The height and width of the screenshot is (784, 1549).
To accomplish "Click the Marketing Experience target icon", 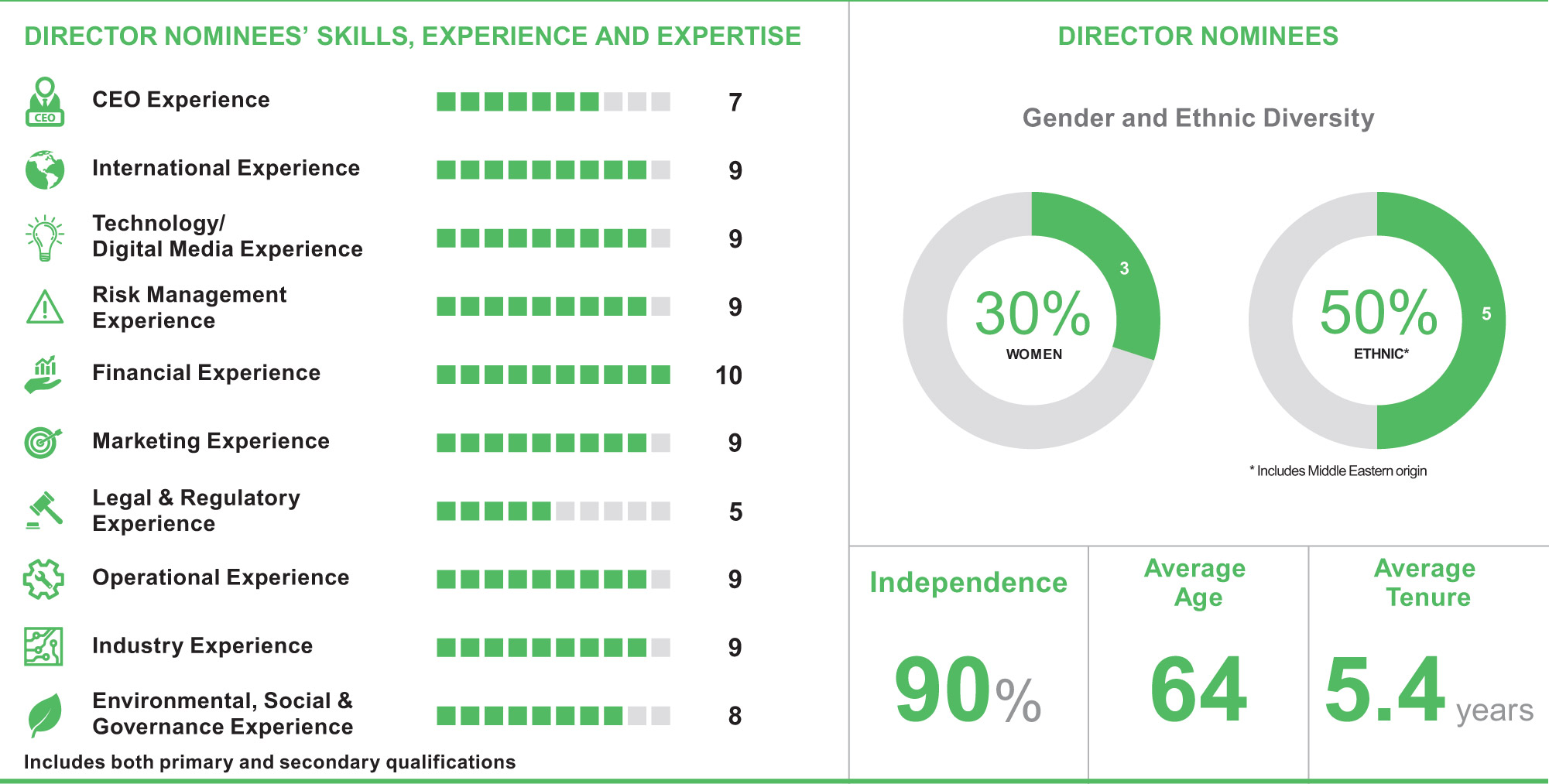I will tap(43, 443).
